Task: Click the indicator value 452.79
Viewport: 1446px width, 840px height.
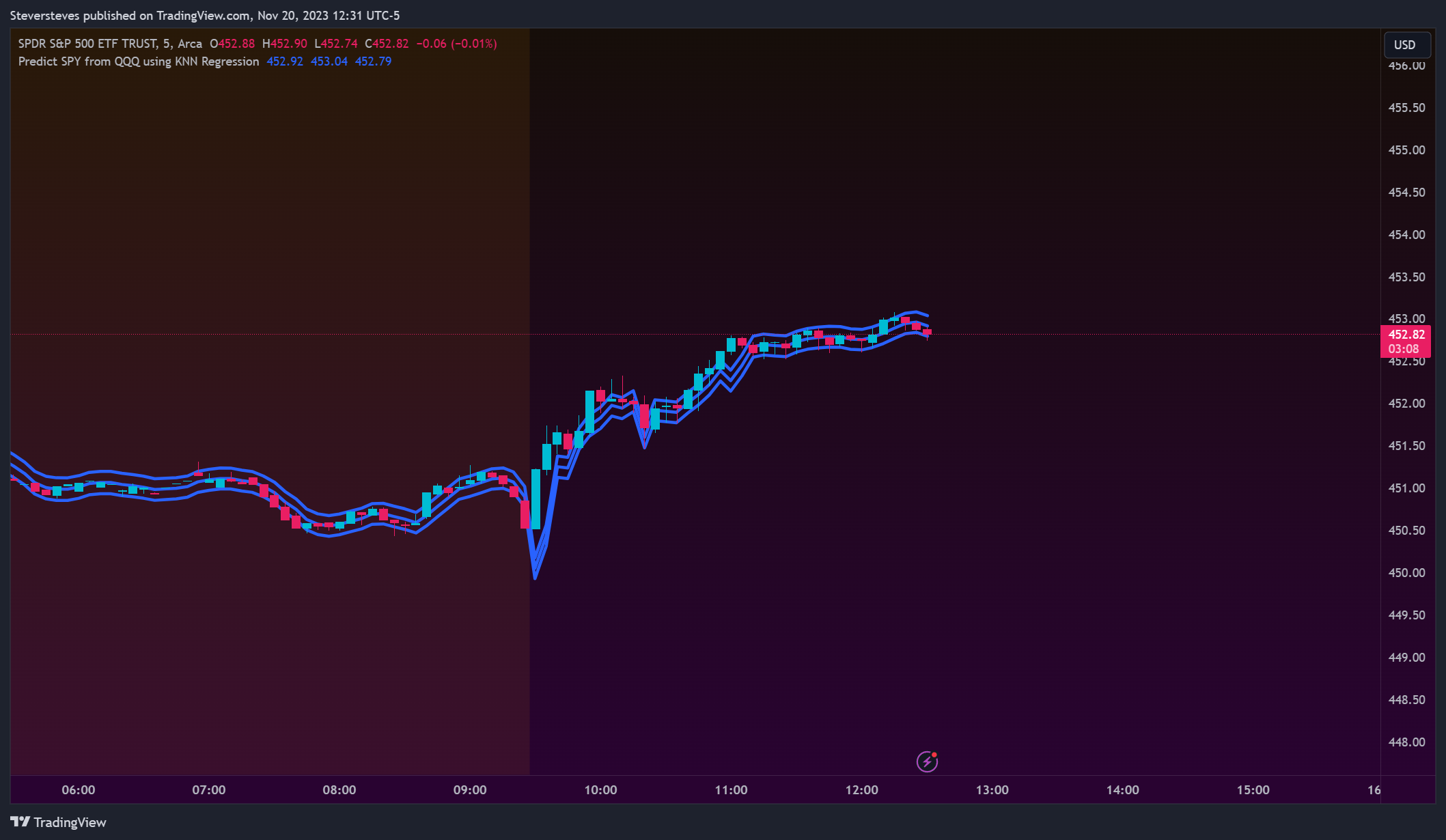Action: [374, 61]
